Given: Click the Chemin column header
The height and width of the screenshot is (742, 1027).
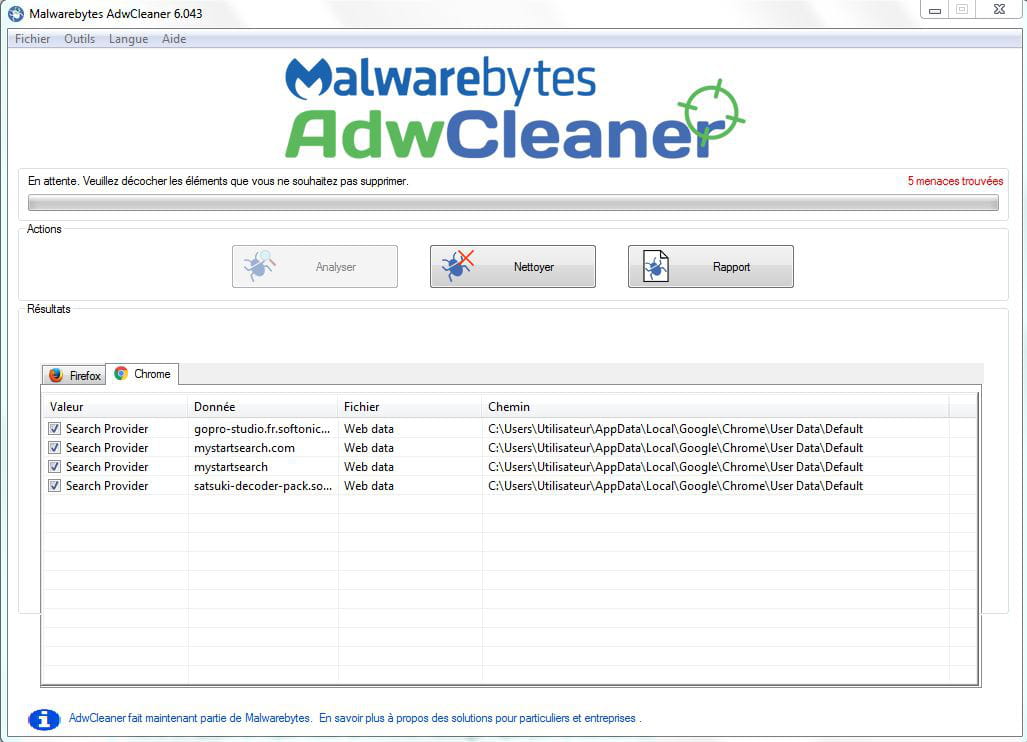Looking at the screenshot, I should 715,407.
